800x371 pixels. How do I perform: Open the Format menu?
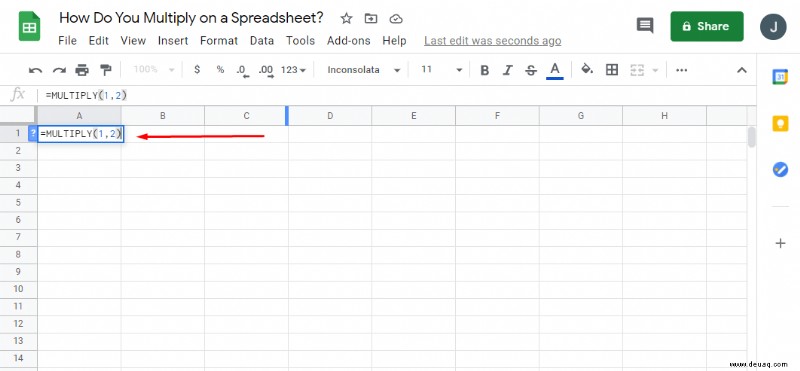pyautogui.click(x=219, y=40)
